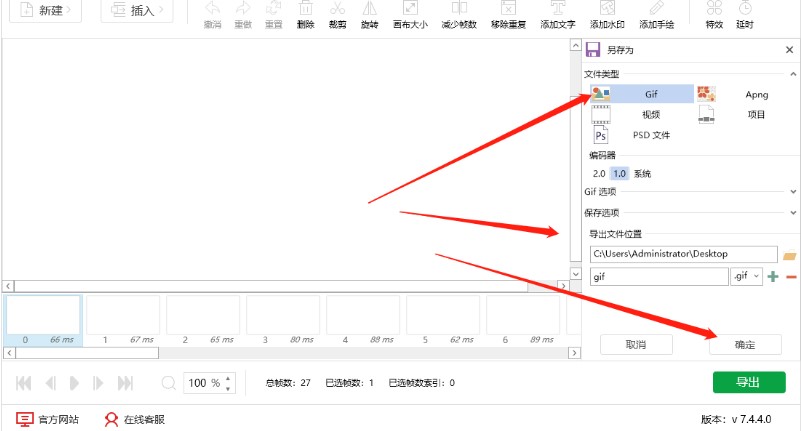This screenshot has width=801, height=431.
Task: Decrease zoom with the down stepper arrow
Action: 228,389
